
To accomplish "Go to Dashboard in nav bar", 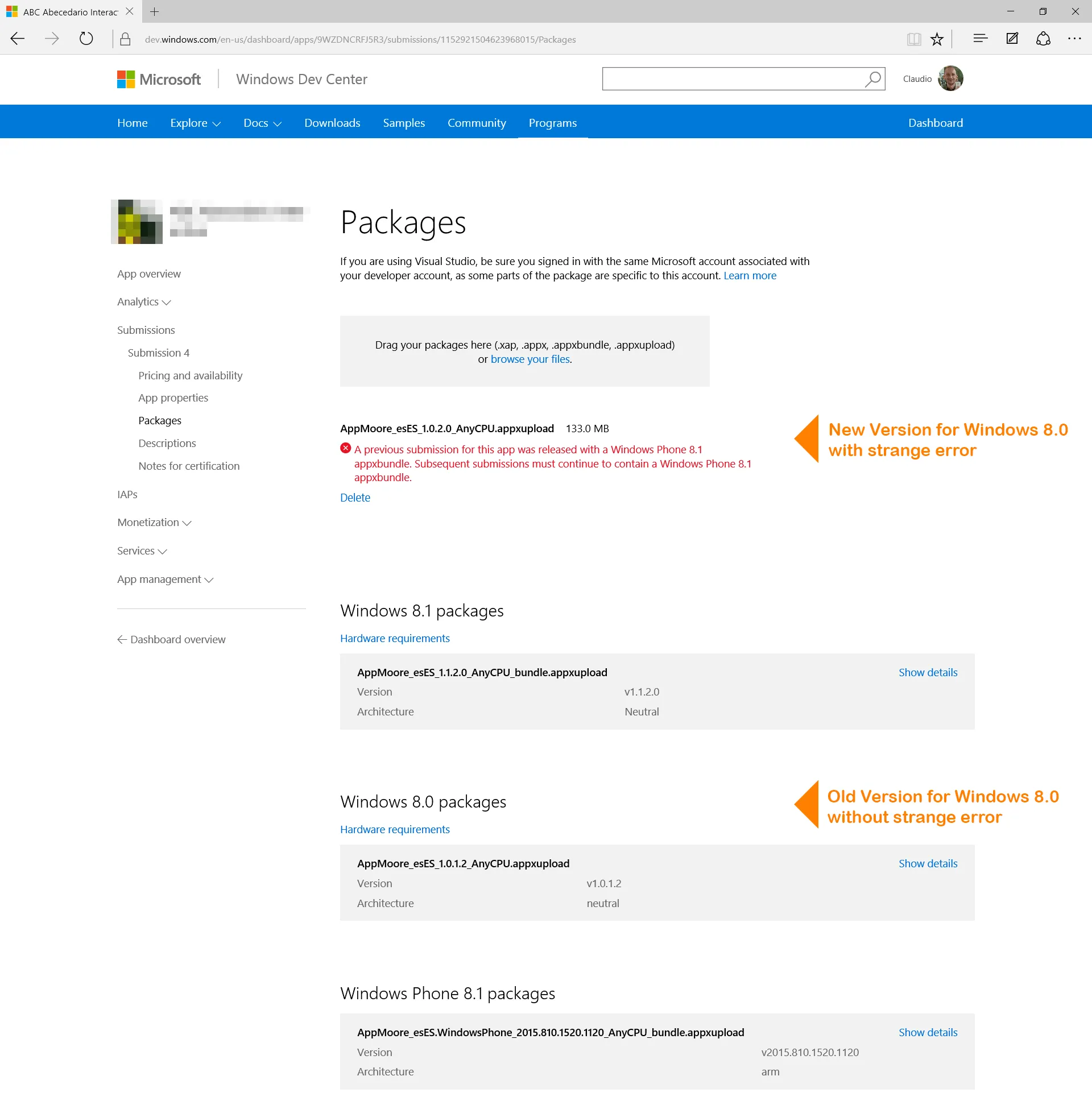I will (x=935, y=123).
